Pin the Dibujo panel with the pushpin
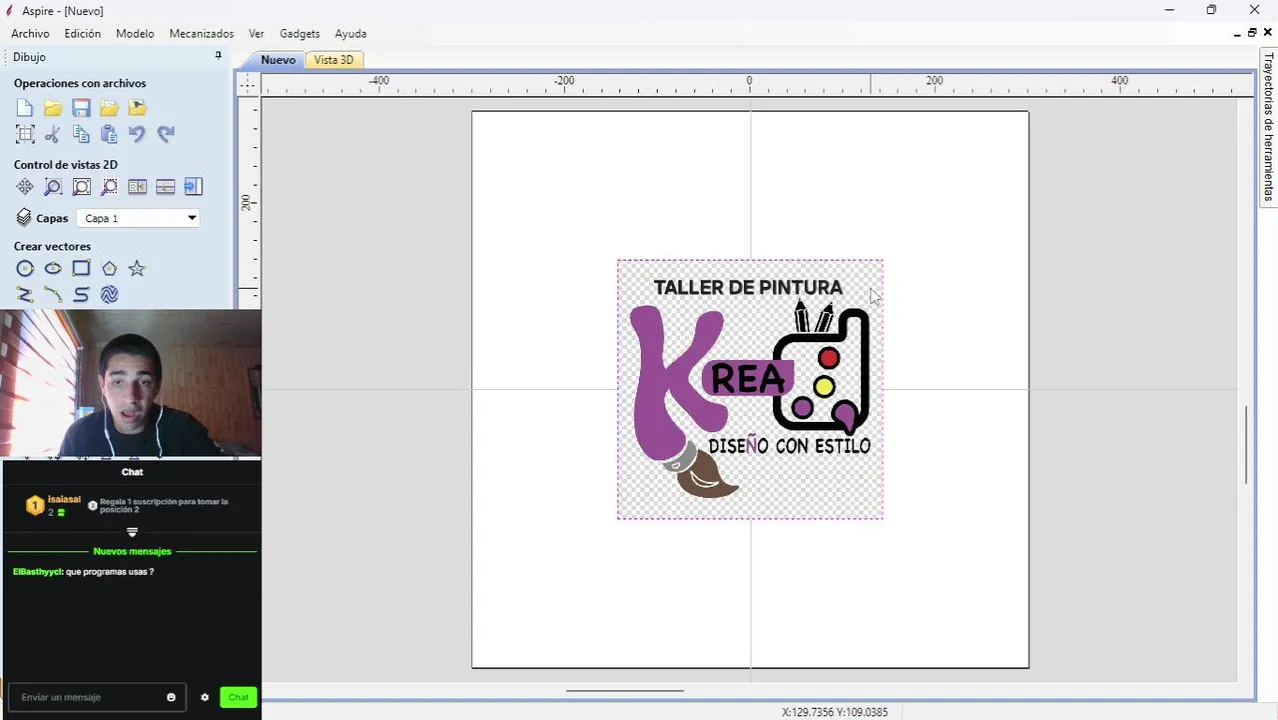 pyautogui.click(x=218, y=57)
